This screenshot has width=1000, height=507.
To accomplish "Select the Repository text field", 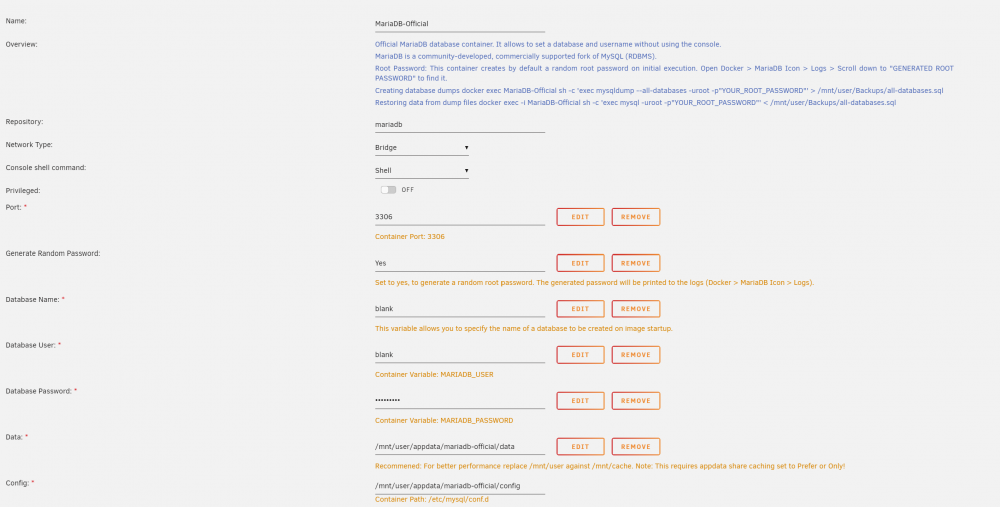I will point(460,125).
